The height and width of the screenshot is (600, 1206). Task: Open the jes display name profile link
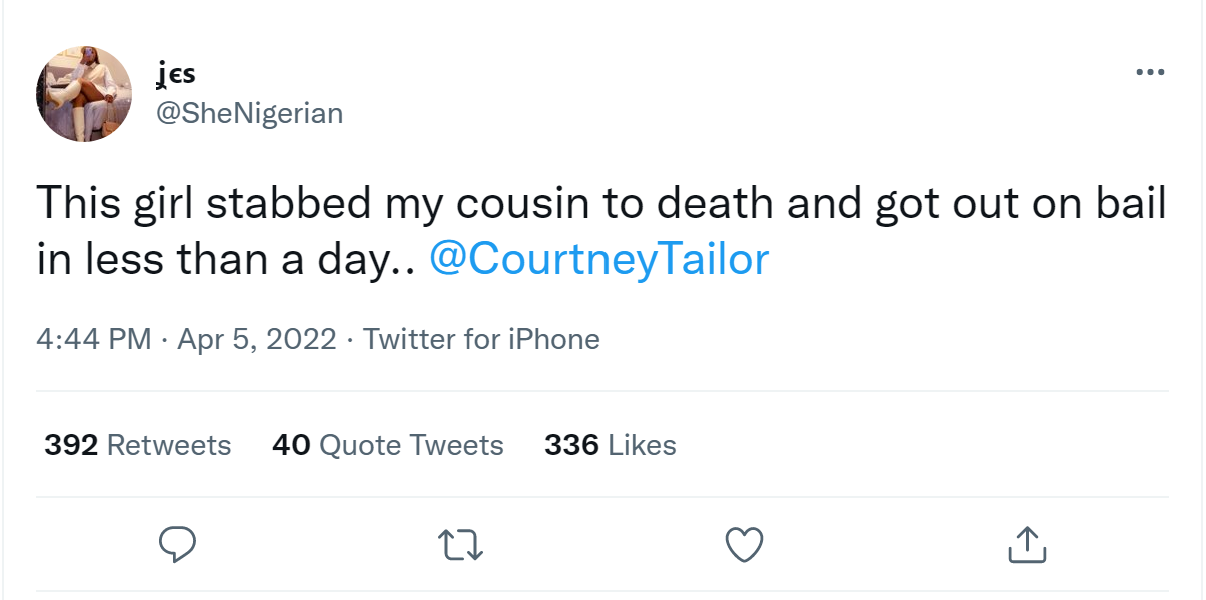175,74
